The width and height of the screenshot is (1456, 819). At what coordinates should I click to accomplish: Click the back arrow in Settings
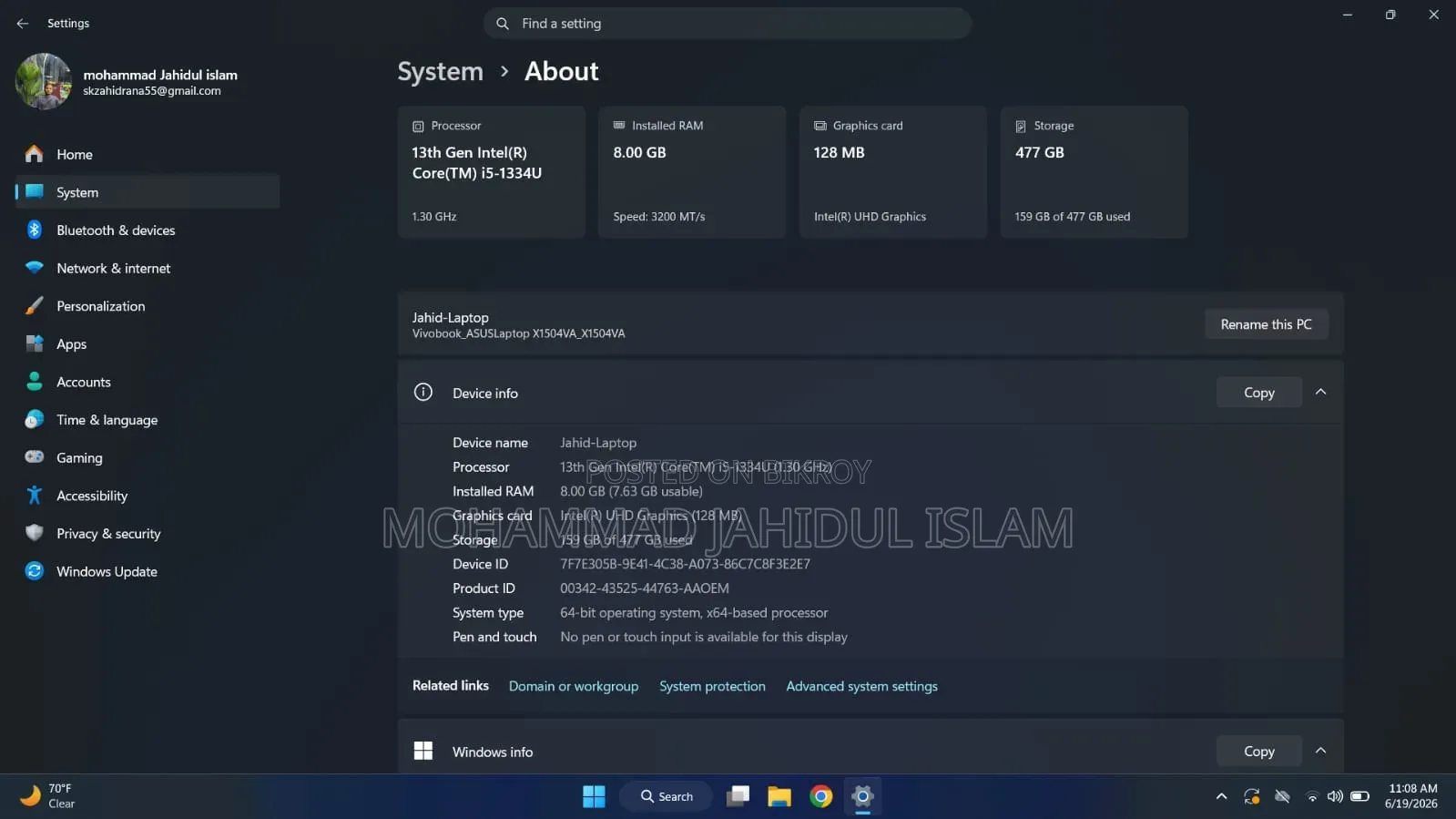pos(23,24)
